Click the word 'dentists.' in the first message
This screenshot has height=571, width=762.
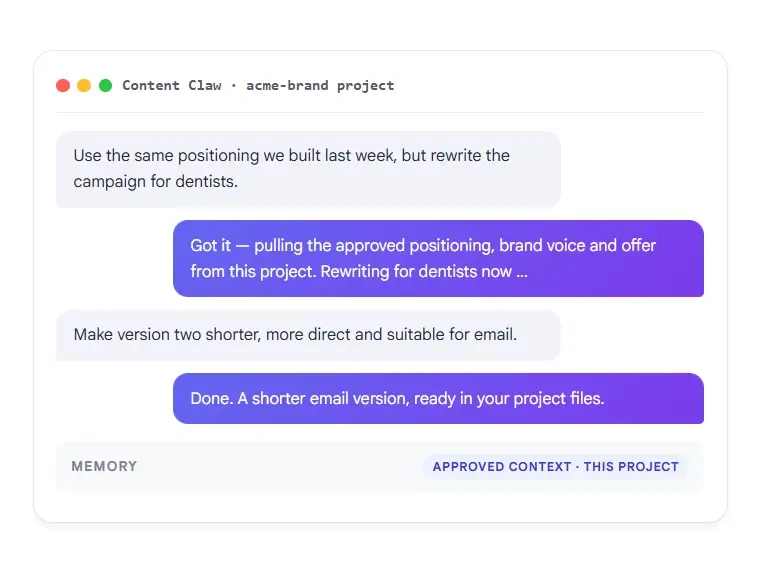(x=207, y=182)
